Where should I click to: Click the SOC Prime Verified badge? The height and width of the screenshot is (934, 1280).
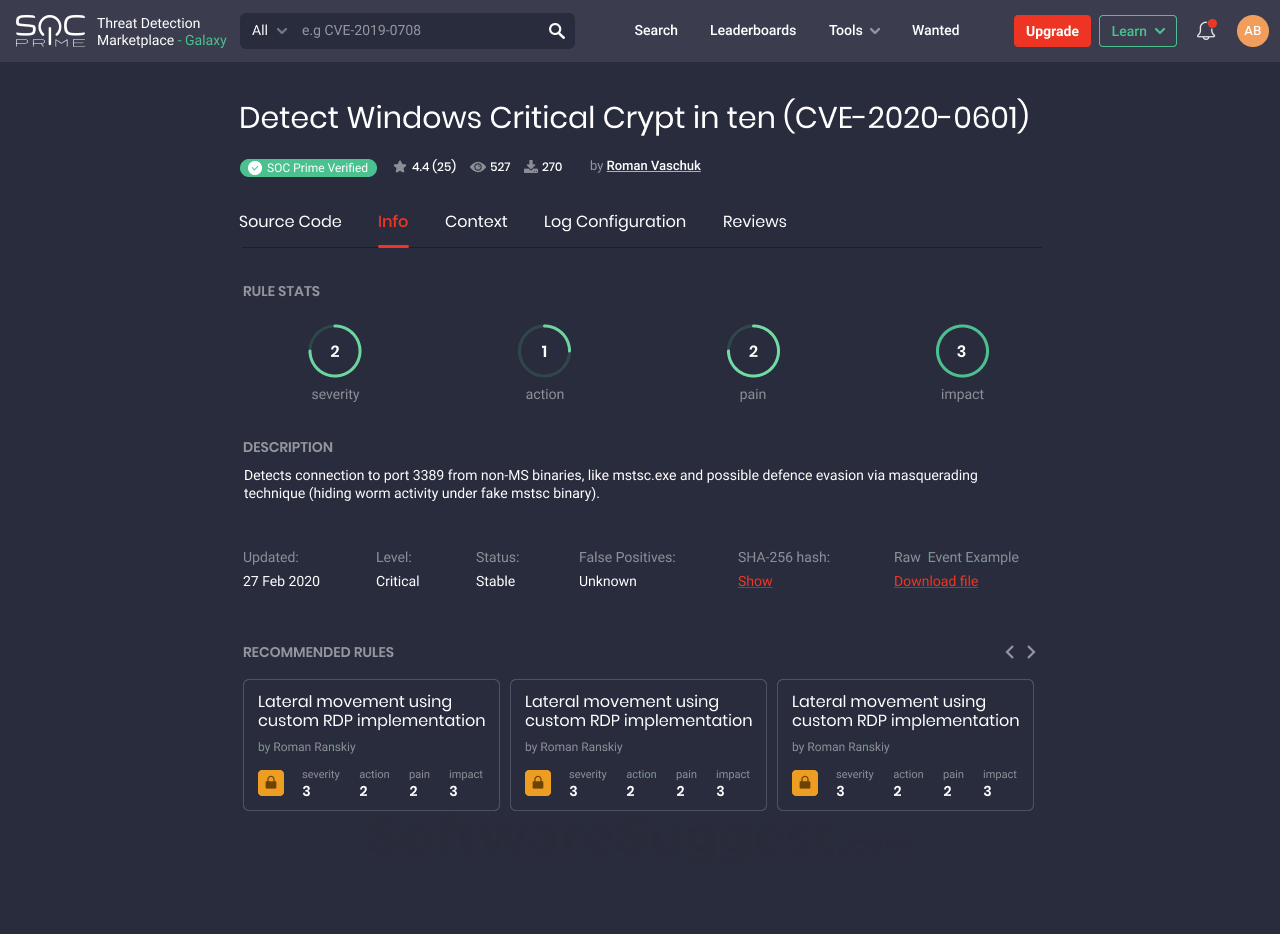click(x=308, y=167)
